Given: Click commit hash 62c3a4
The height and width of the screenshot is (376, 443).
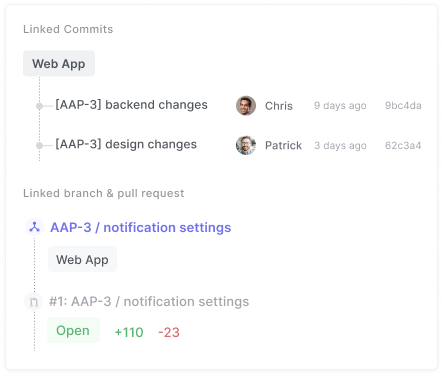Looking at the screenshot, I should click(x=403, y=145).
